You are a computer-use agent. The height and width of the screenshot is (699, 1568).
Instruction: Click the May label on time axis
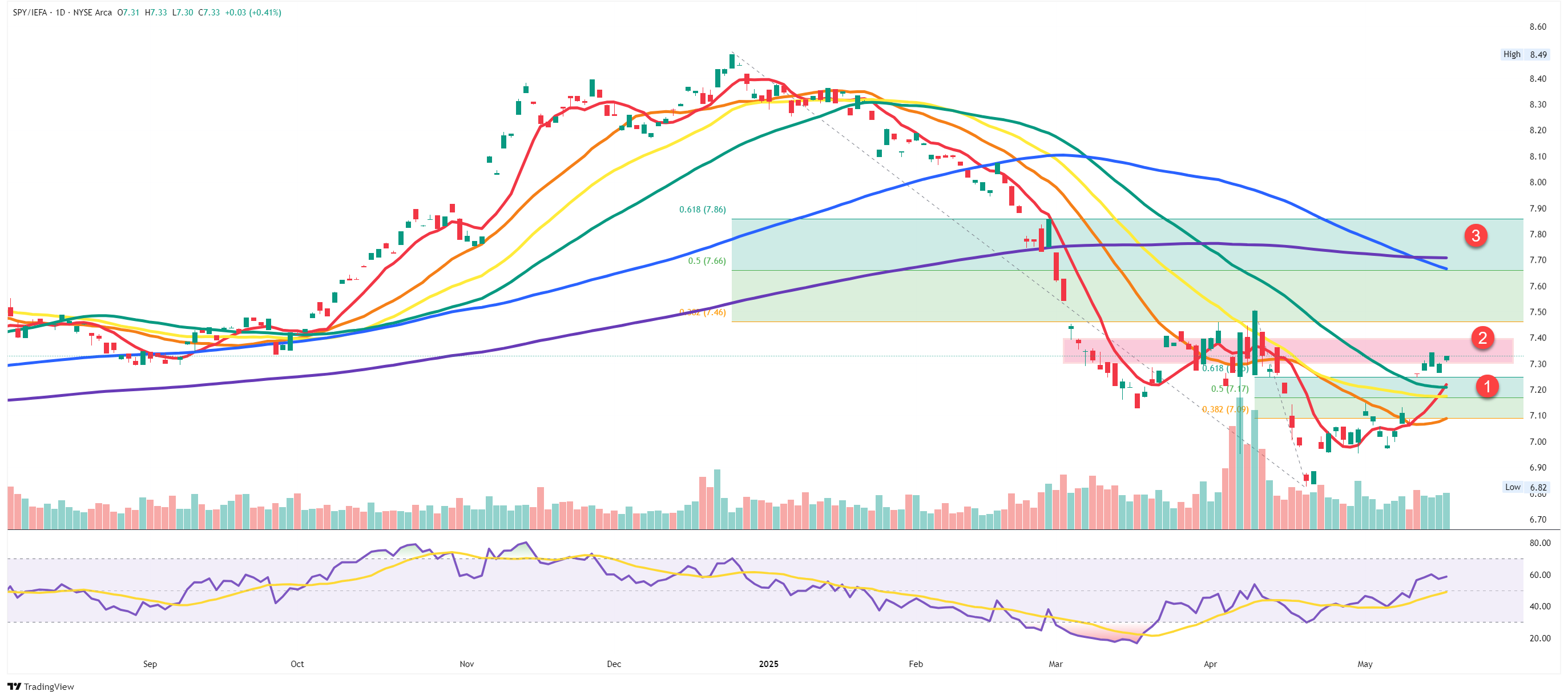pyautogui.click(x=1364, y=664)
